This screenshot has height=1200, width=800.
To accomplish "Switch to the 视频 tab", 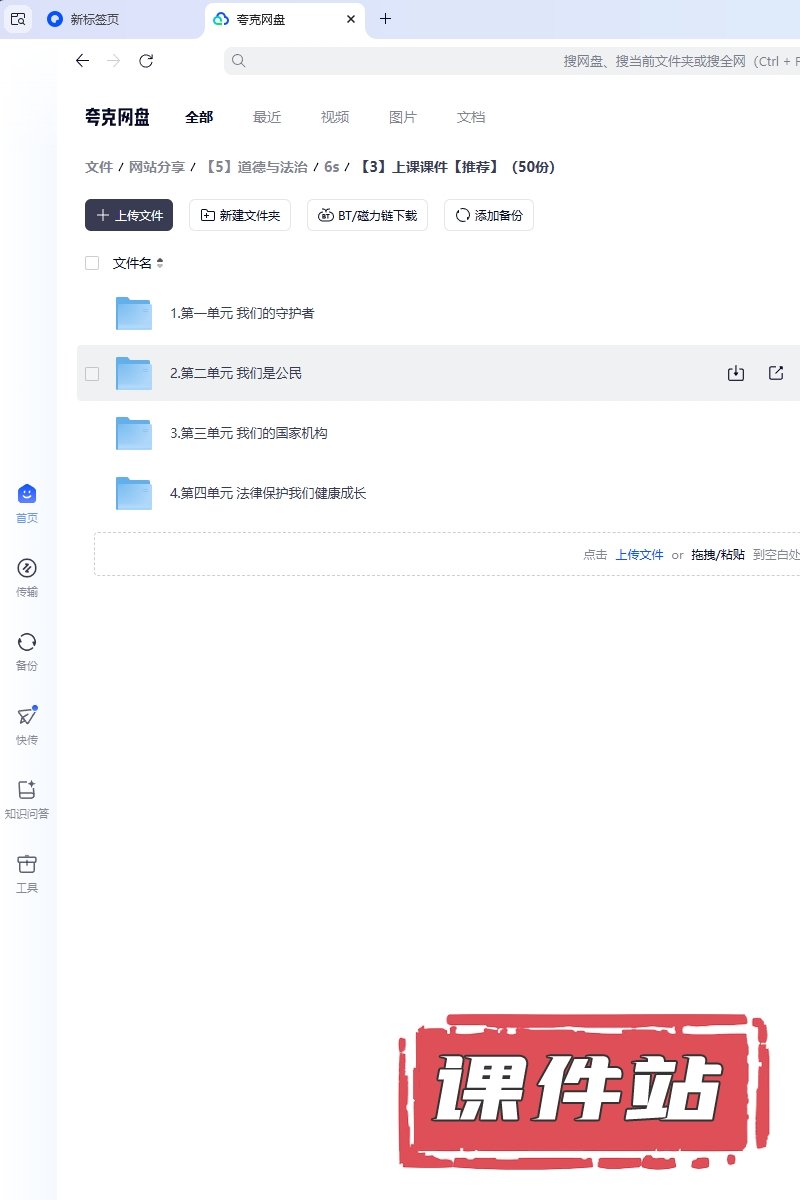I will (x=335, y=117).
